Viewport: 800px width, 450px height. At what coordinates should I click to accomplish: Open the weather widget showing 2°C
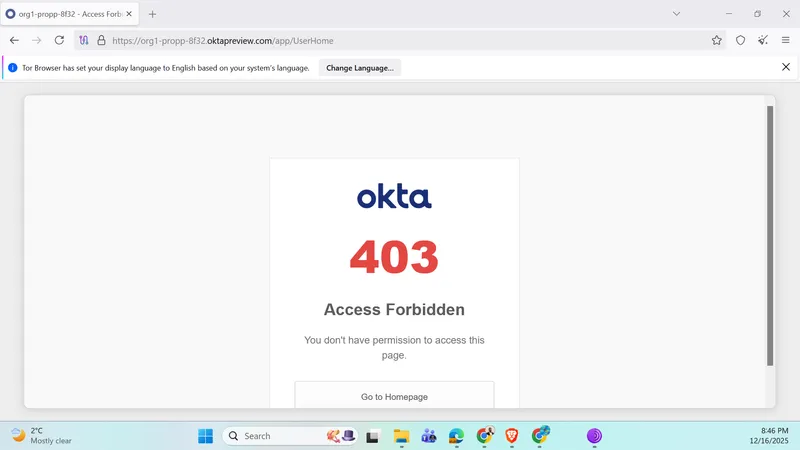(42, 436)
